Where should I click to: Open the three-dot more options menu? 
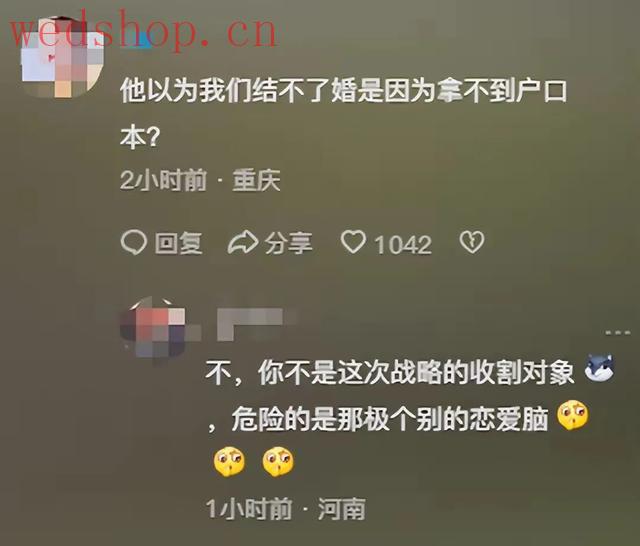[618, 333]
